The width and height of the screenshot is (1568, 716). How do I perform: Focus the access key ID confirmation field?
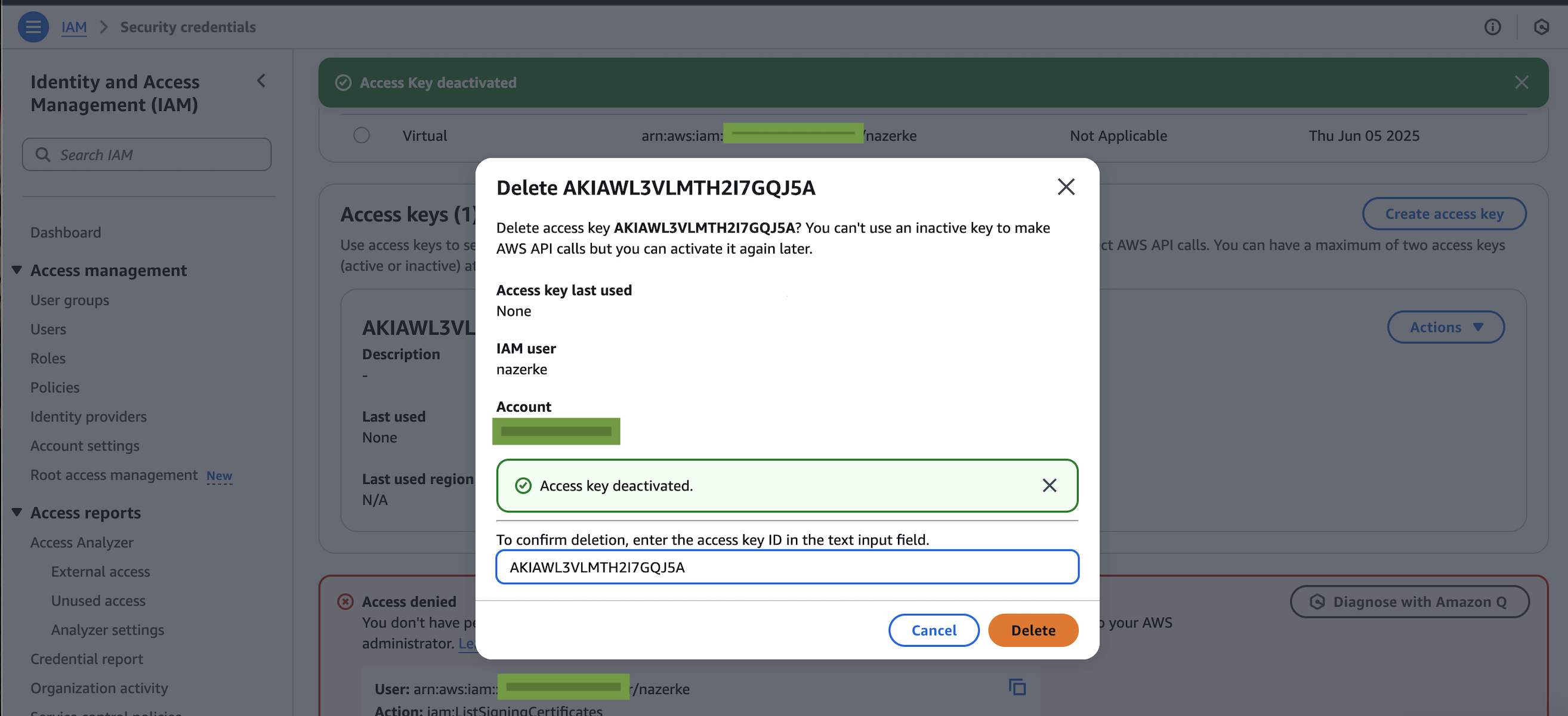coord(787,567)
